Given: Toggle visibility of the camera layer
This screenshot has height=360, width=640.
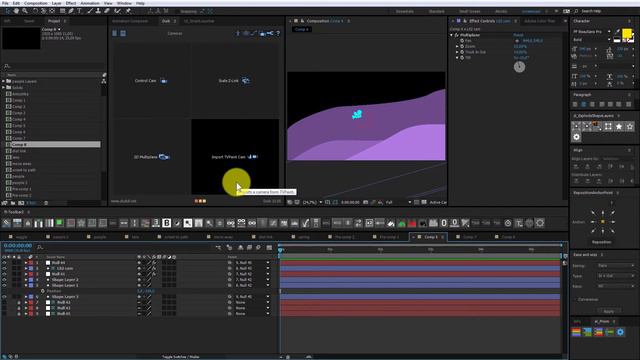Looking at the screenshot, I should (x=4, y=268).
